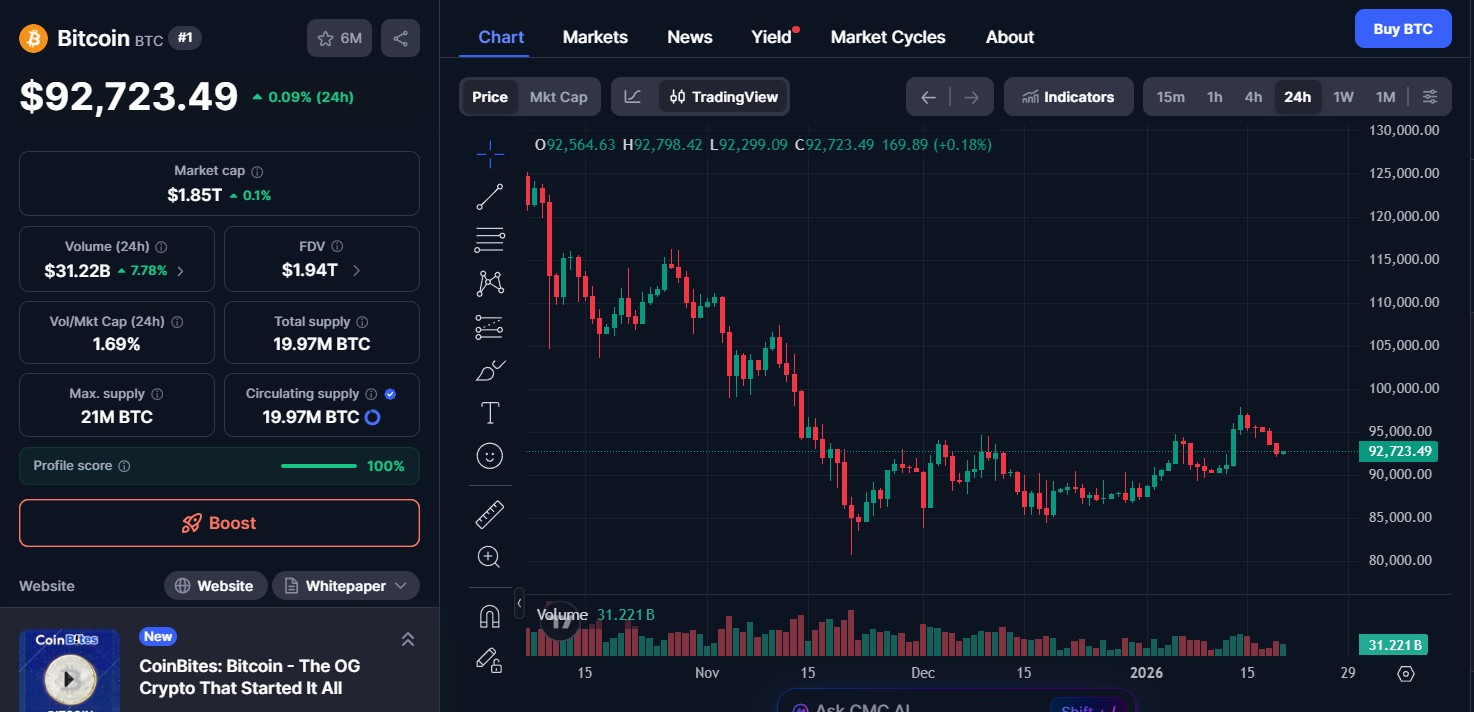
Task: Open the emoji sticker tool
Action: (x=490, y=456)
